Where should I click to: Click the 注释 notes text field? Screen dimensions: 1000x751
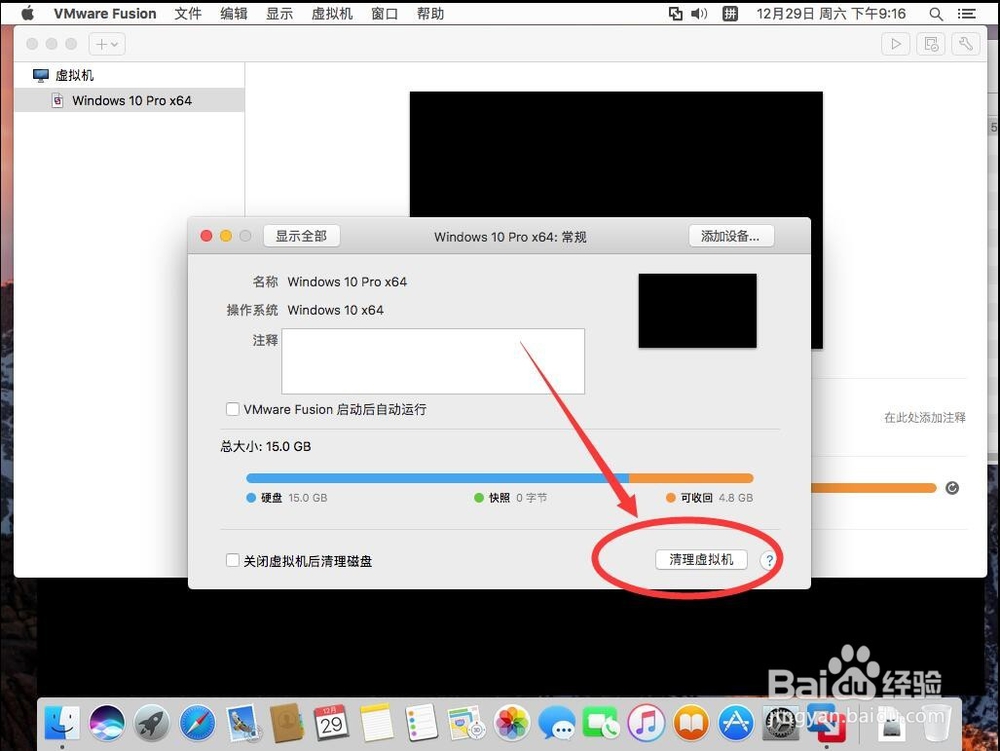pyautogui.click(x=433, y=361)
